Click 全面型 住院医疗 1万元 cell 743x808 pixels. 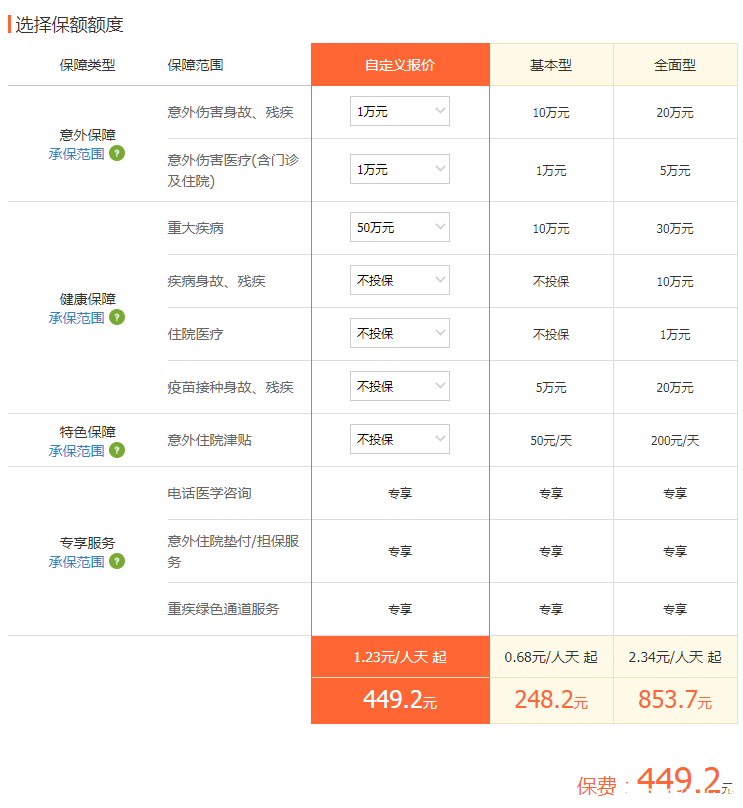tap(675, 334)
